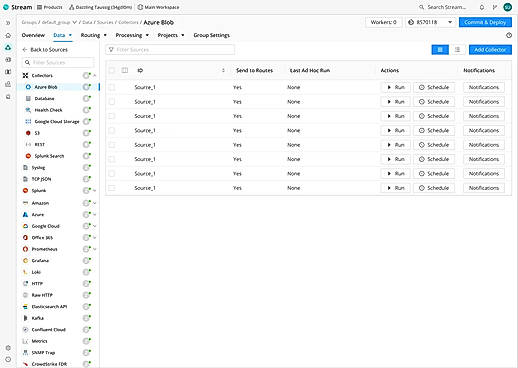Switch to the list view toggle

(x=457, y=50)
